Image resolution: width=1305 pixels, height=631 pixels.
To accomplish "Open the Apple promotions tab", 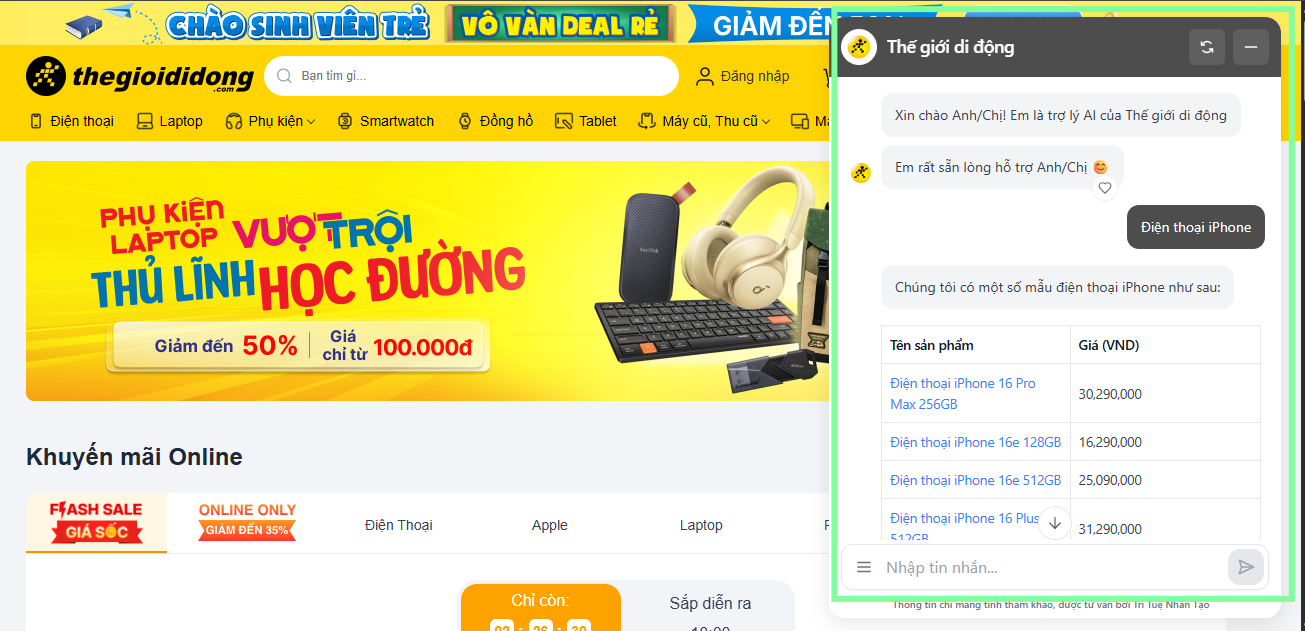I will click(549, 525).
